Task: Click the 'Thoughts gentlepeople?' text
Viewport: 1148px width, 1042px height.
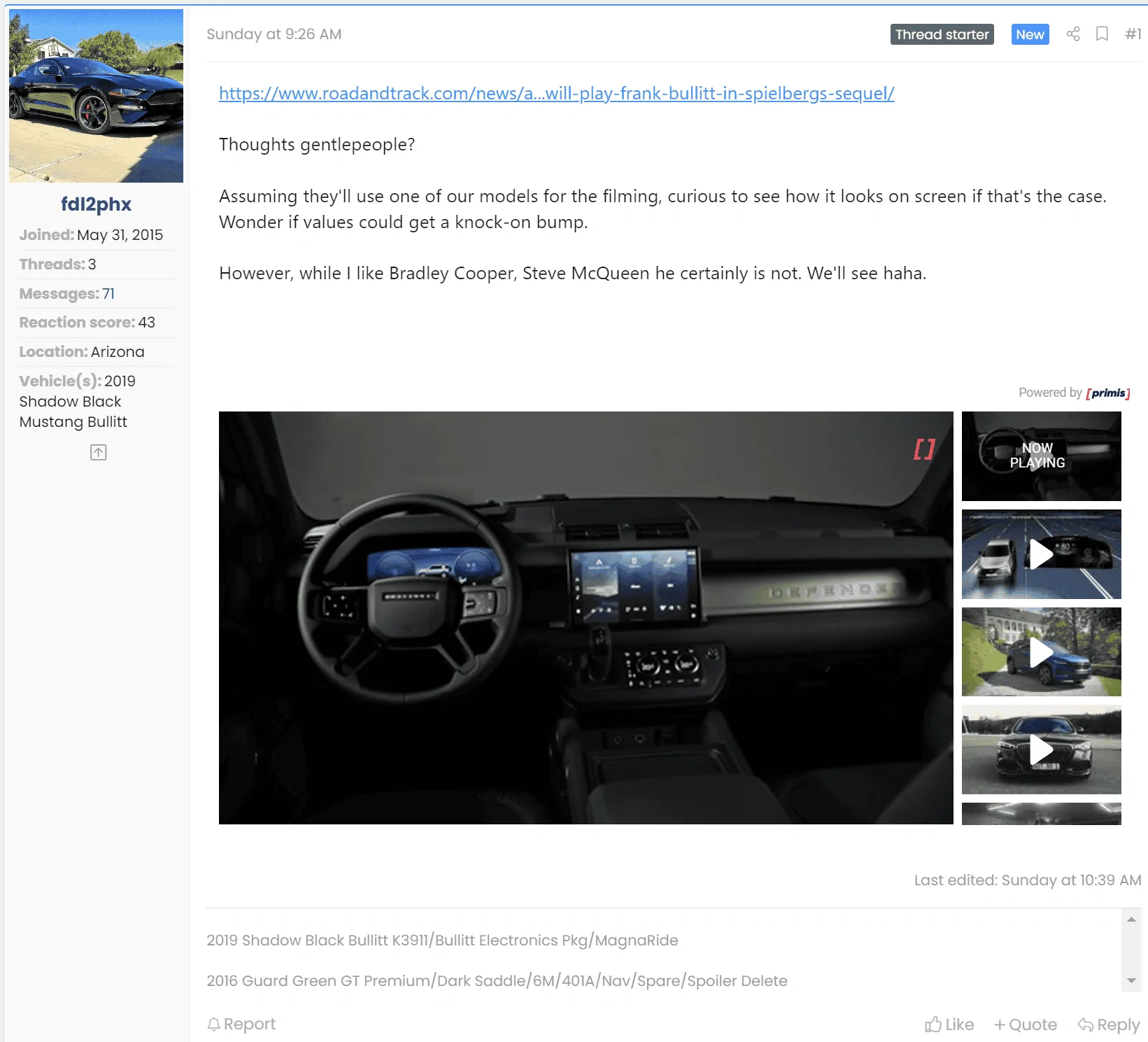Action: click(x=317, y=145)
